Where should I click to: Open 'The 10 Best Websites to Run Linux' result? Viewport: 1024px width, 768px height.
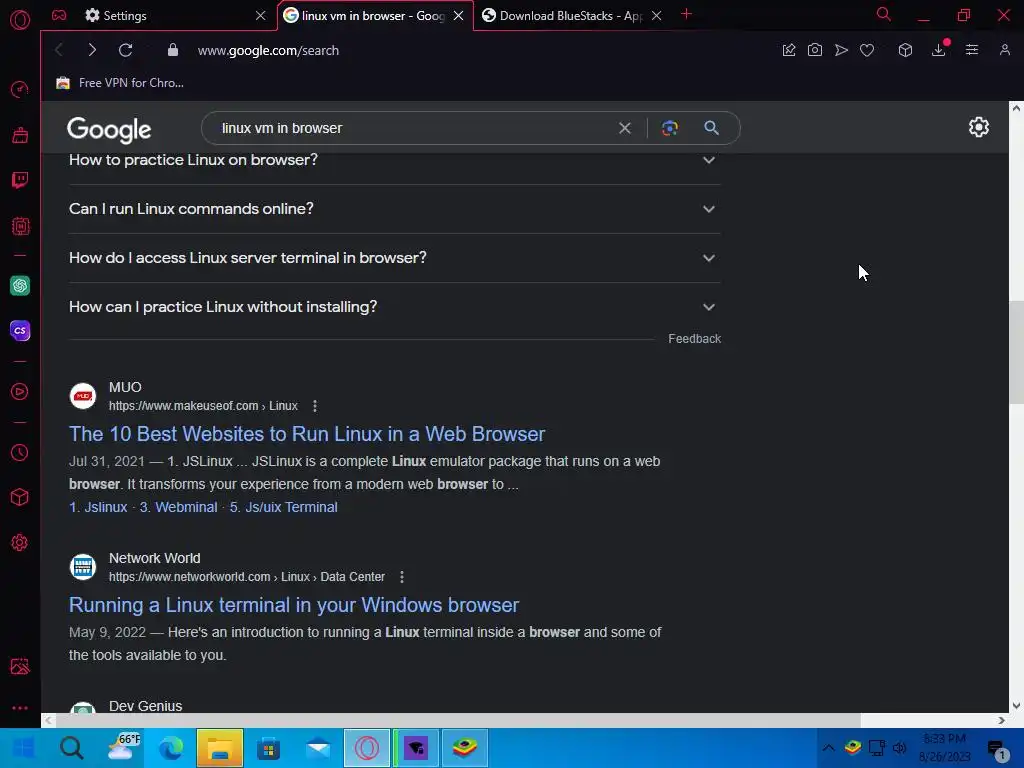coord(307,434)
